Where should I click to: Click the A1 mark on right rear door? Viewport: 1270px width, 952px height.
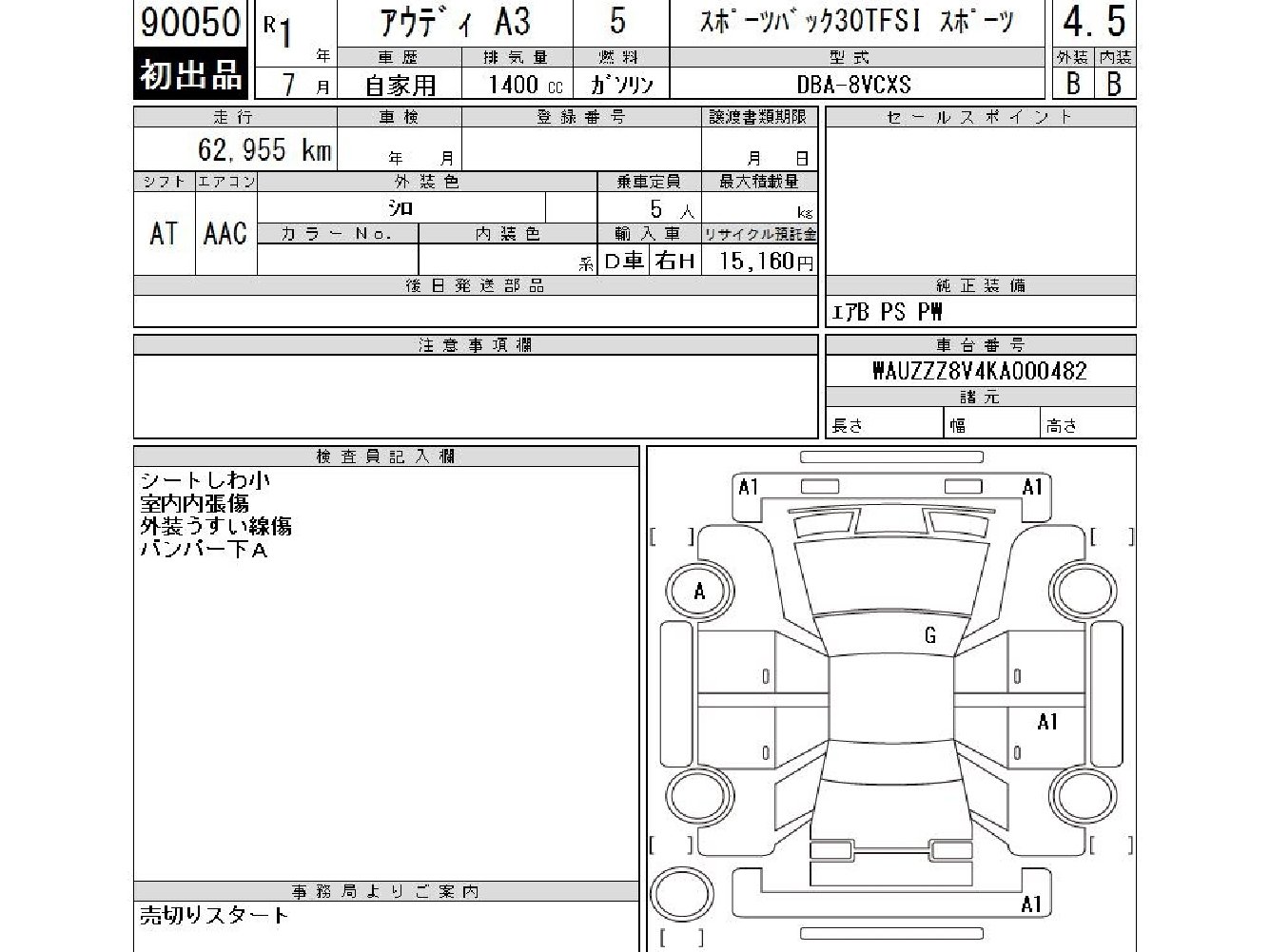pyautogui.click(x=1047, y=722)
